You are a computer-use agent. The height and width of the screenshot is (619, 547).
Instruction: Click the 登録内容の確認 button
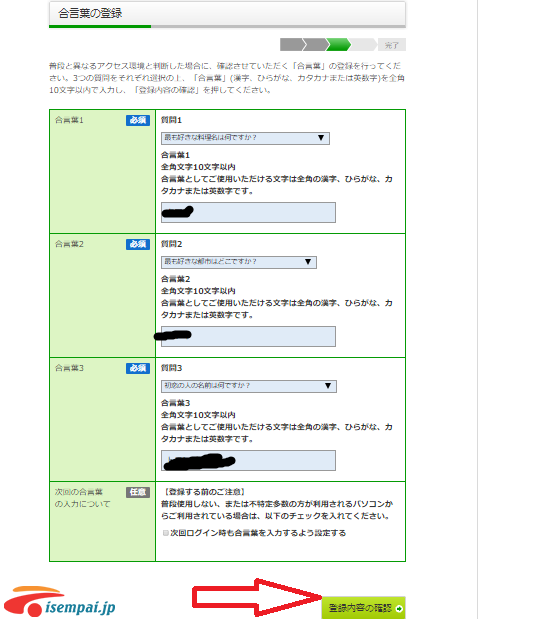[x=363, y=608]
